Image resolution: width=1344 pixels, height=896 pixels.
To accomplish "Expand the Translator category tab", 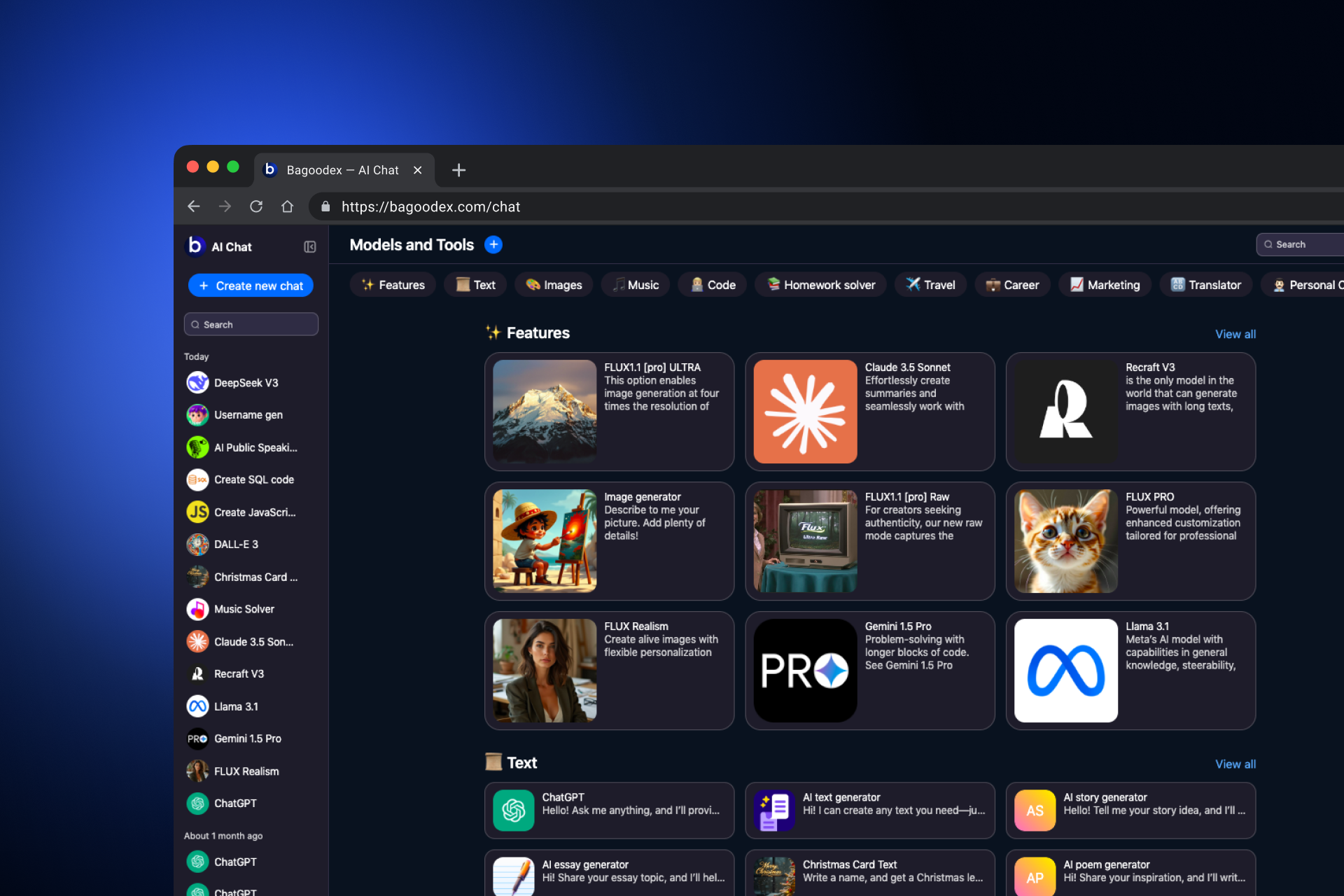I will coord(1205,285).
